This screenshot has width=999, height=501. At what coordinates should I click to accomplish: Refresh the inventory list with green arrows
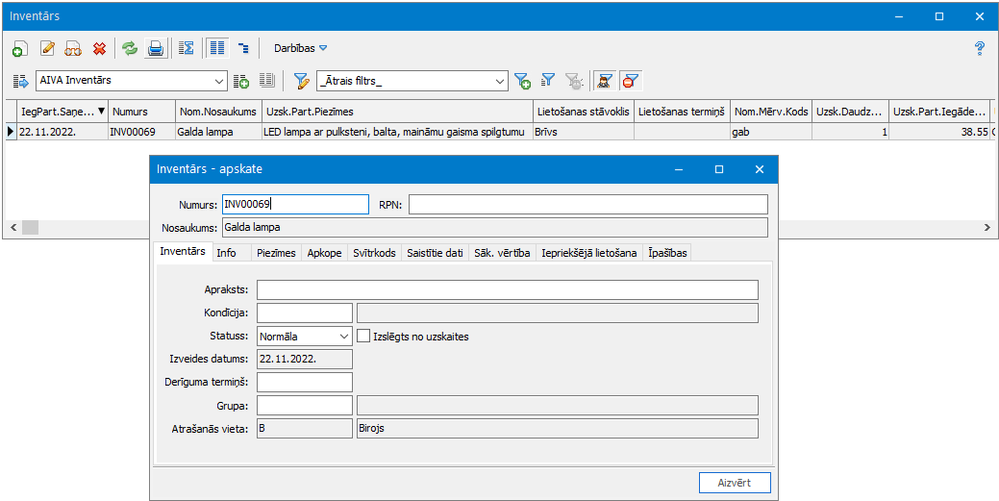129,48
